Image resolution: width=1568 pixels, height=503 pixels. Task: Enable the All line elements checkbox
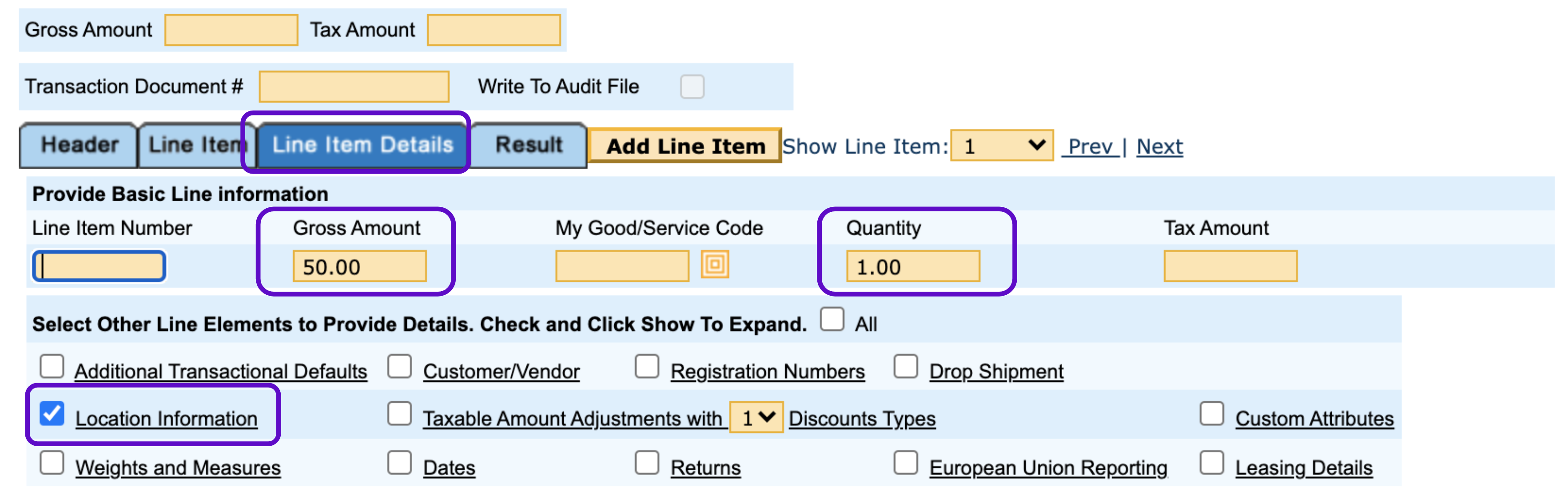(832, 319)
